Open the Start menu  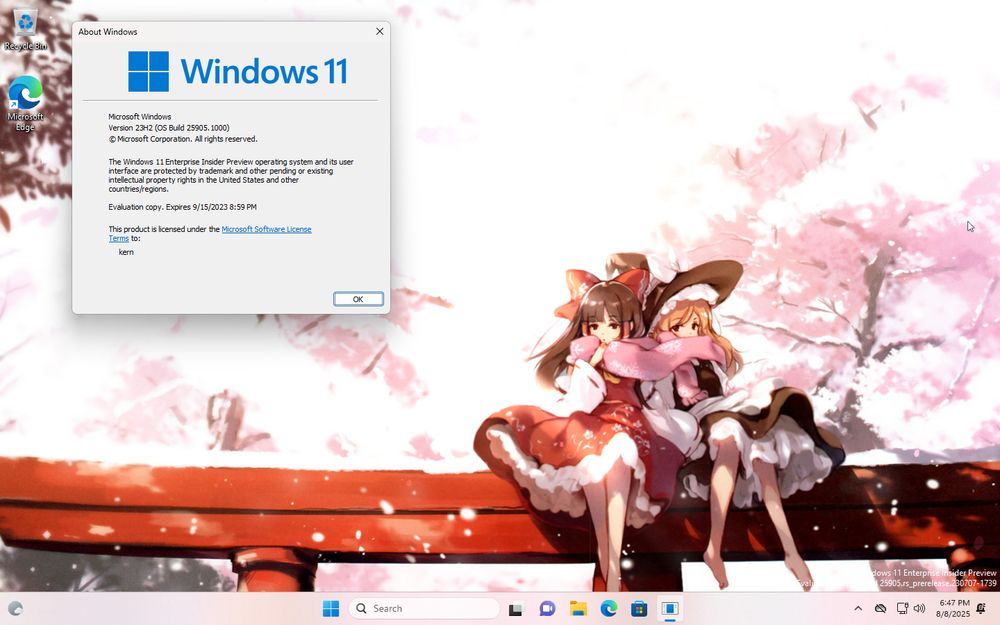[331, 608]
